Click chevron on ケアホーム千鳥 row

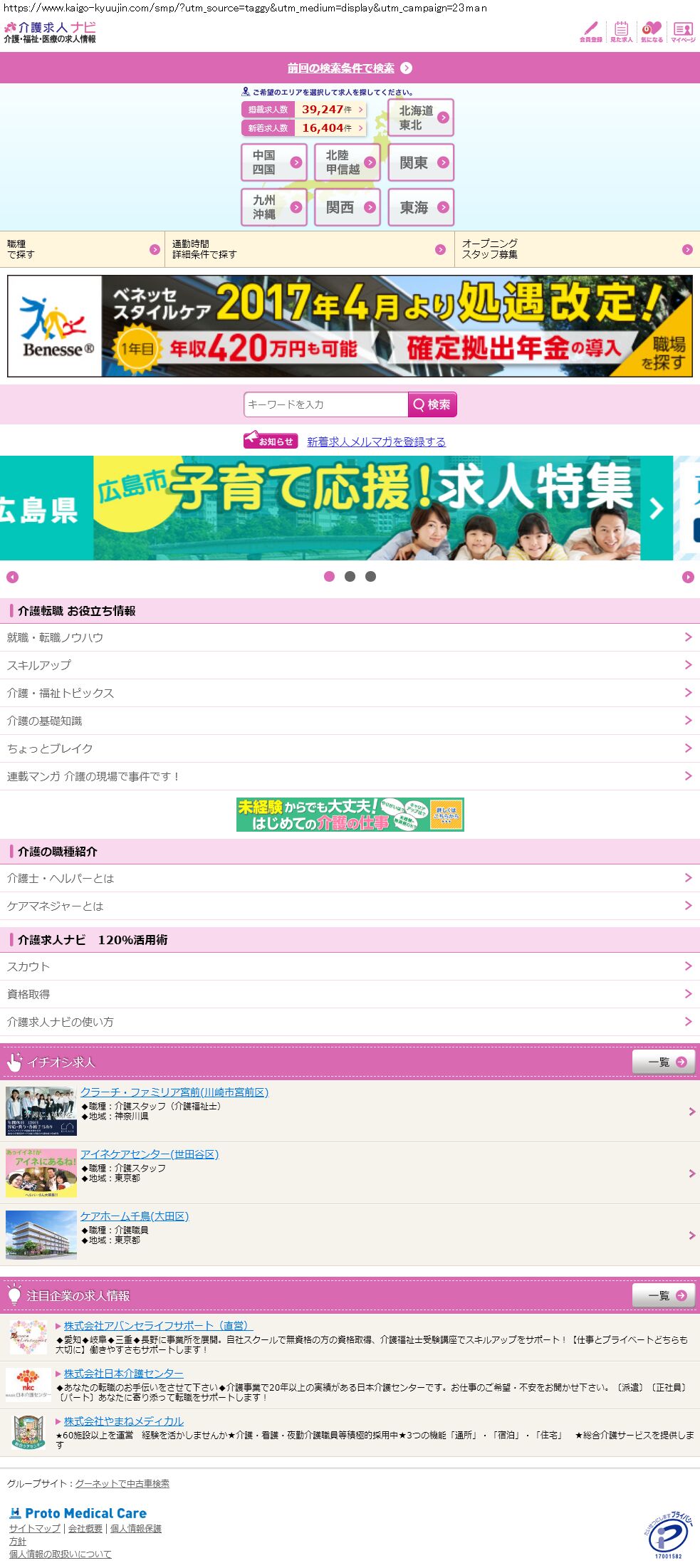tap(691, 1235)
